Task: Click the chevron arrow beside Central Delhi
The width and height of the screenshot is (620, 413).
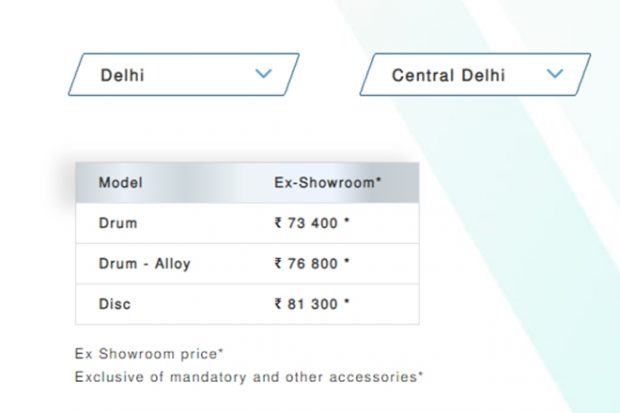Action: (556, 75)
